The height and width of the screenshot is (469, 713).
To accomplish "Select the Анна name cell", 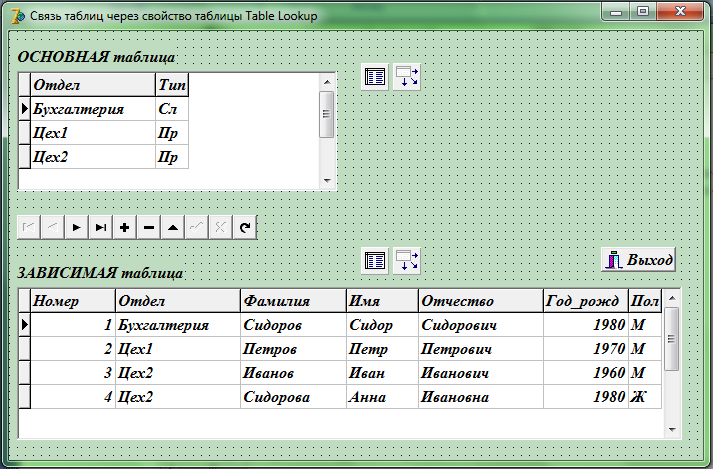I will click(382, 397).
